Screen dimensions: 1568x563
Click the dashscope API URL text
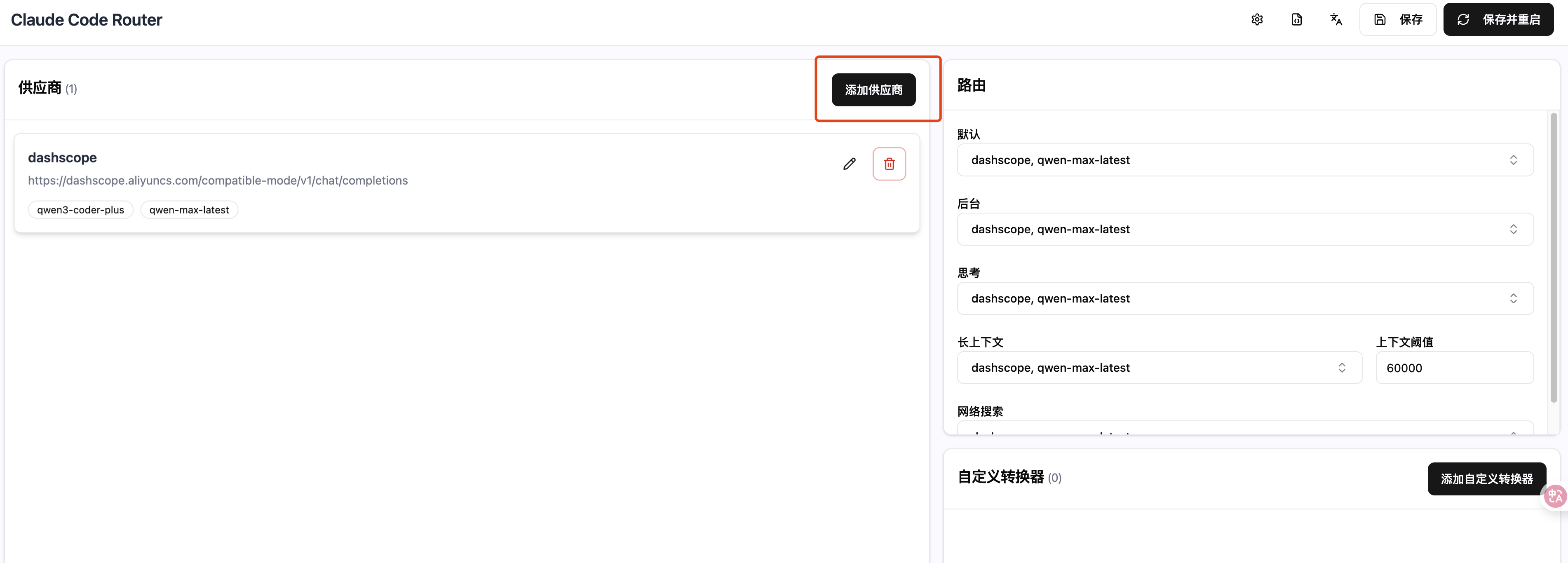[x=218, y=181]
